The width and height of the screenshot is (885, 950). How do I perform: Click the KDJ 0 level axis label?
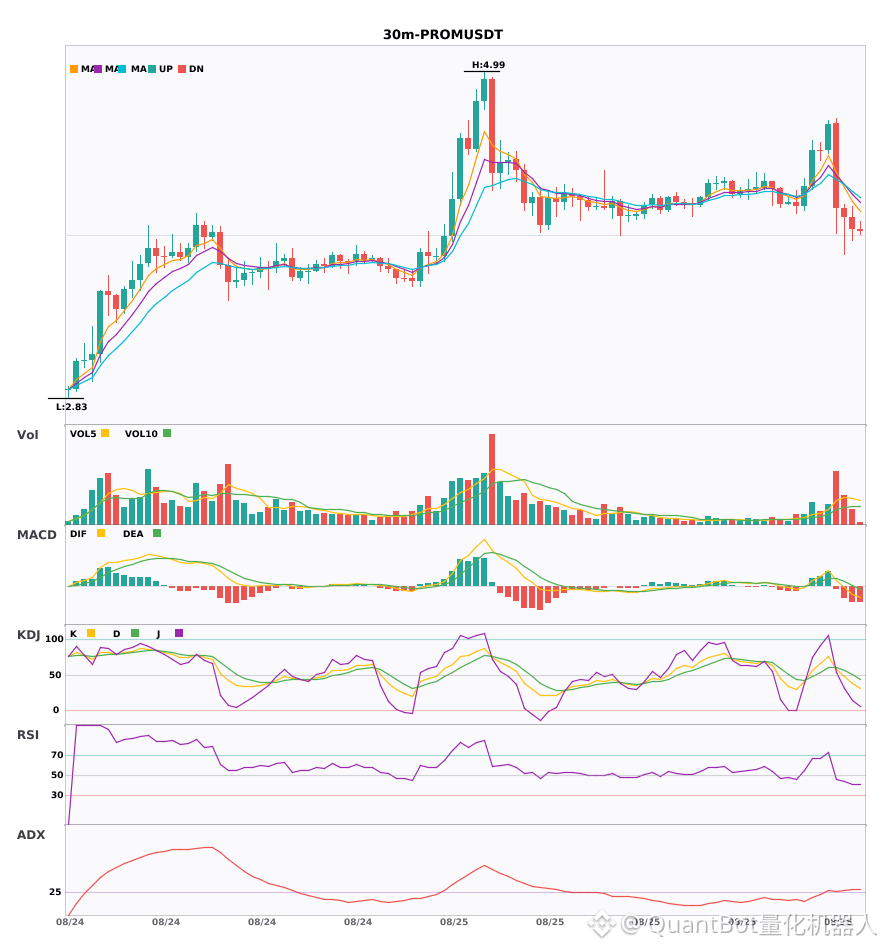[56, 710]
